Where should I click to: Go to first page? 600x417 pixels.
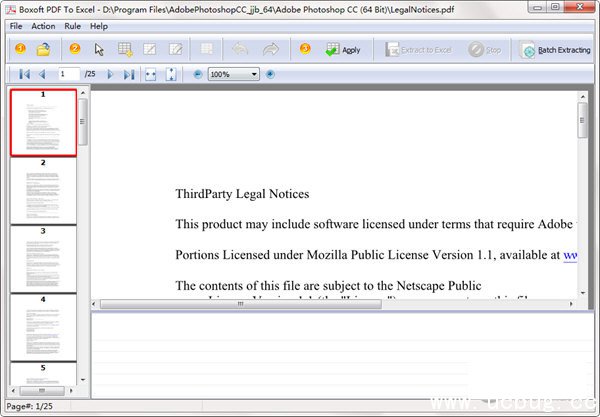click(x=24, y=74)
